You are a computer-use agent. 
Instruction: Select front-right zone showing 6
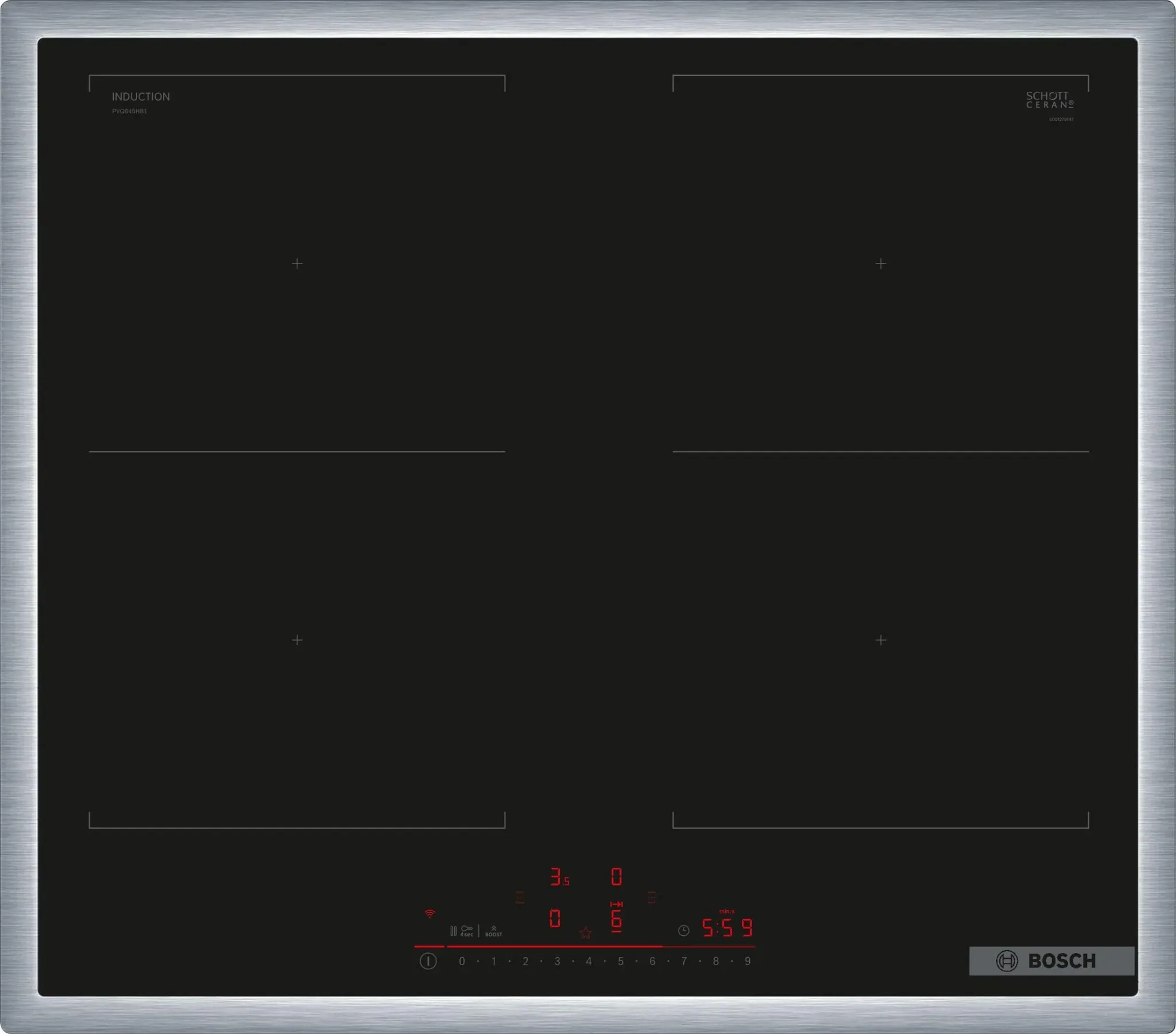pyautogui.click(x=616, y=920)
